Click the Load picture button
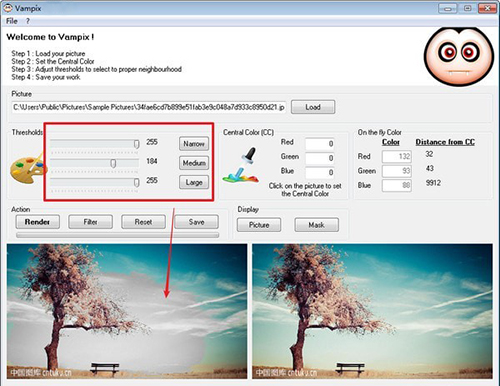Viewport: 500px width, 386px height. coord(313,107)
